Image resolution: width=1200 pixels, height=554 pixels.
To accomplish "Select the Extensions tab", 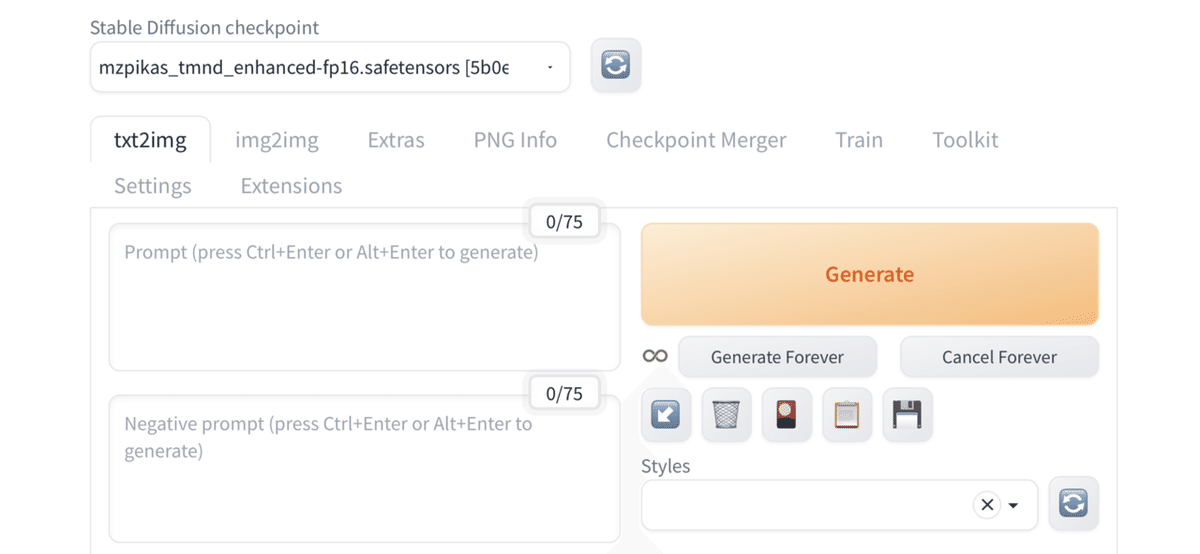I will 291,186.
